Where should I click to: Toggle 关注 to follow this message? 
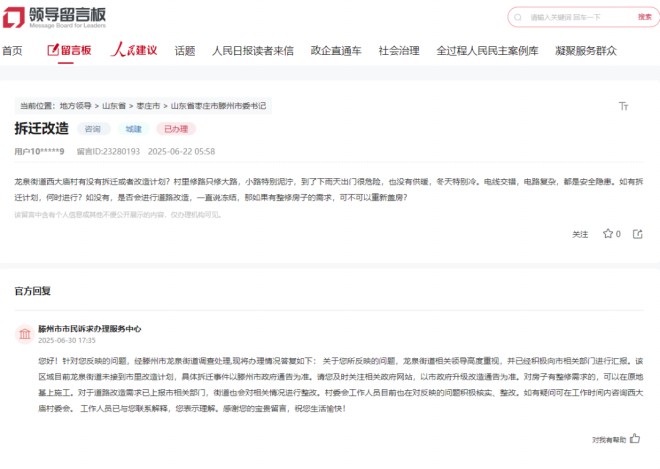[x=580, y=234]
